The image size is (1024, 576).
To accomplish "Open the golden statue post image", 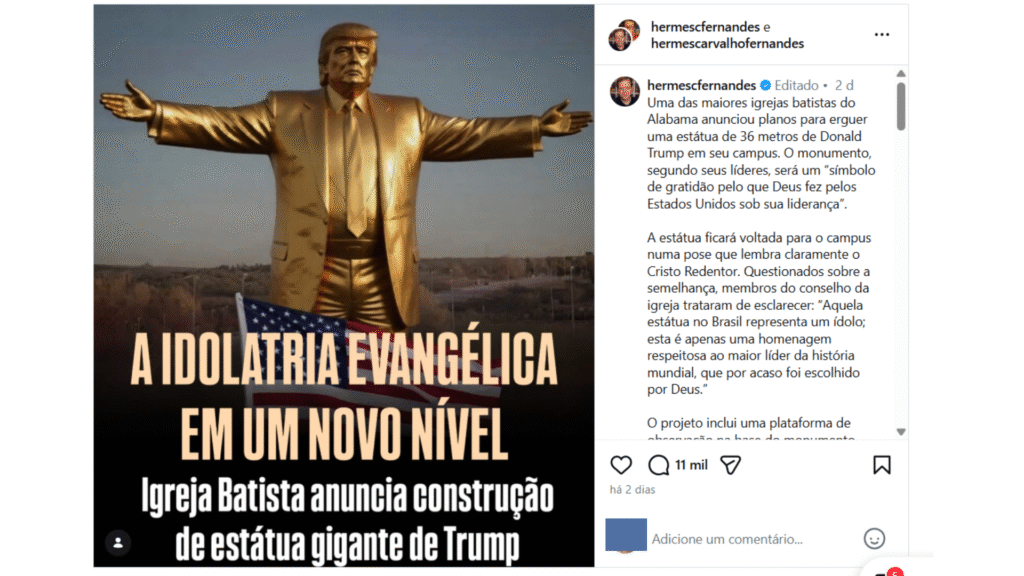I will click(344, 286).
